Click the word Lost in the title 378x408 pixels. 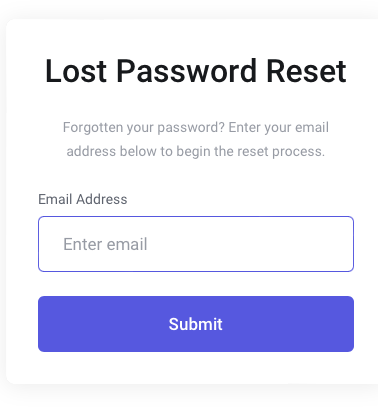coord(76,71)
